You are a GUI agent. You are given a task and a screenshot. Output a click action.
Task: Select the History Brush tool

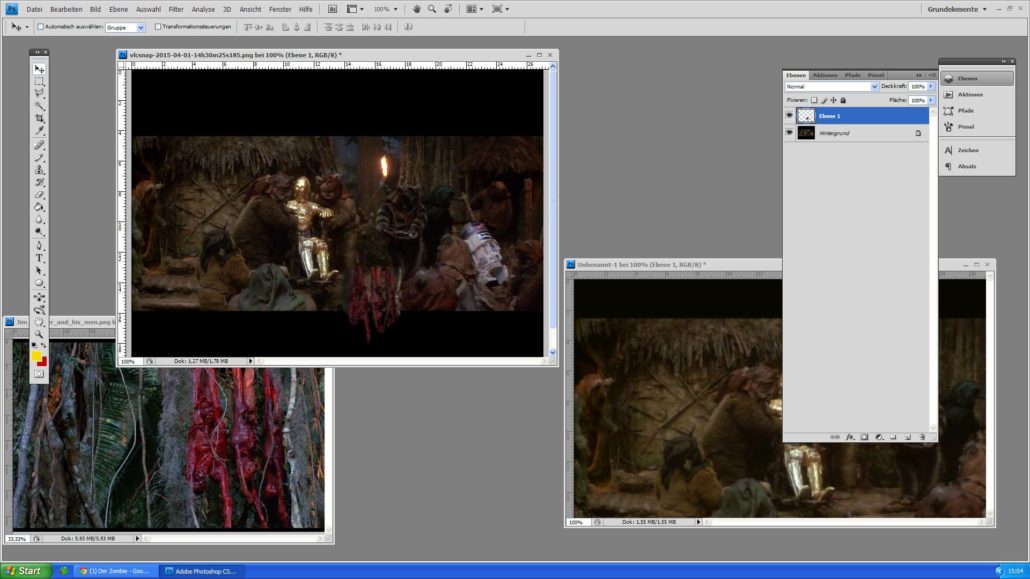coord(39,183)
